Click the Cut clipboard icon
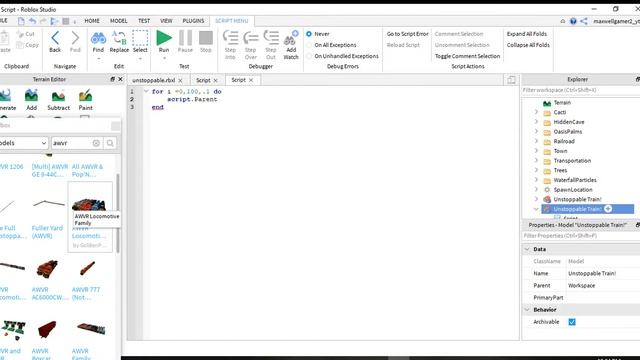 pyautogui.click(x=20, y=34)
